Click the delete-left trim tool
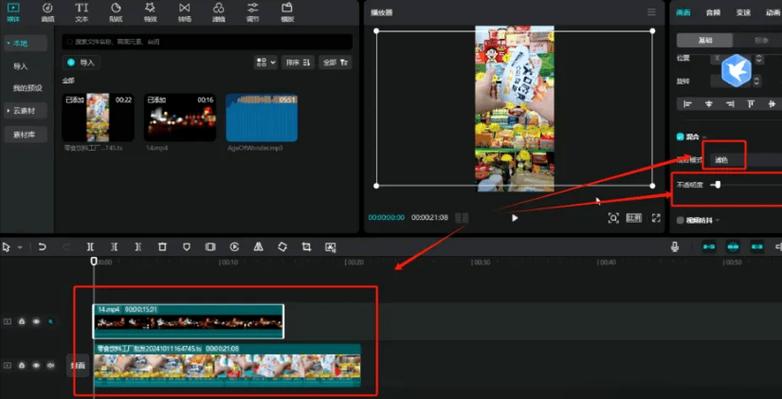The height and width of the screenshot is (399, 782). (x=114, y=247)
